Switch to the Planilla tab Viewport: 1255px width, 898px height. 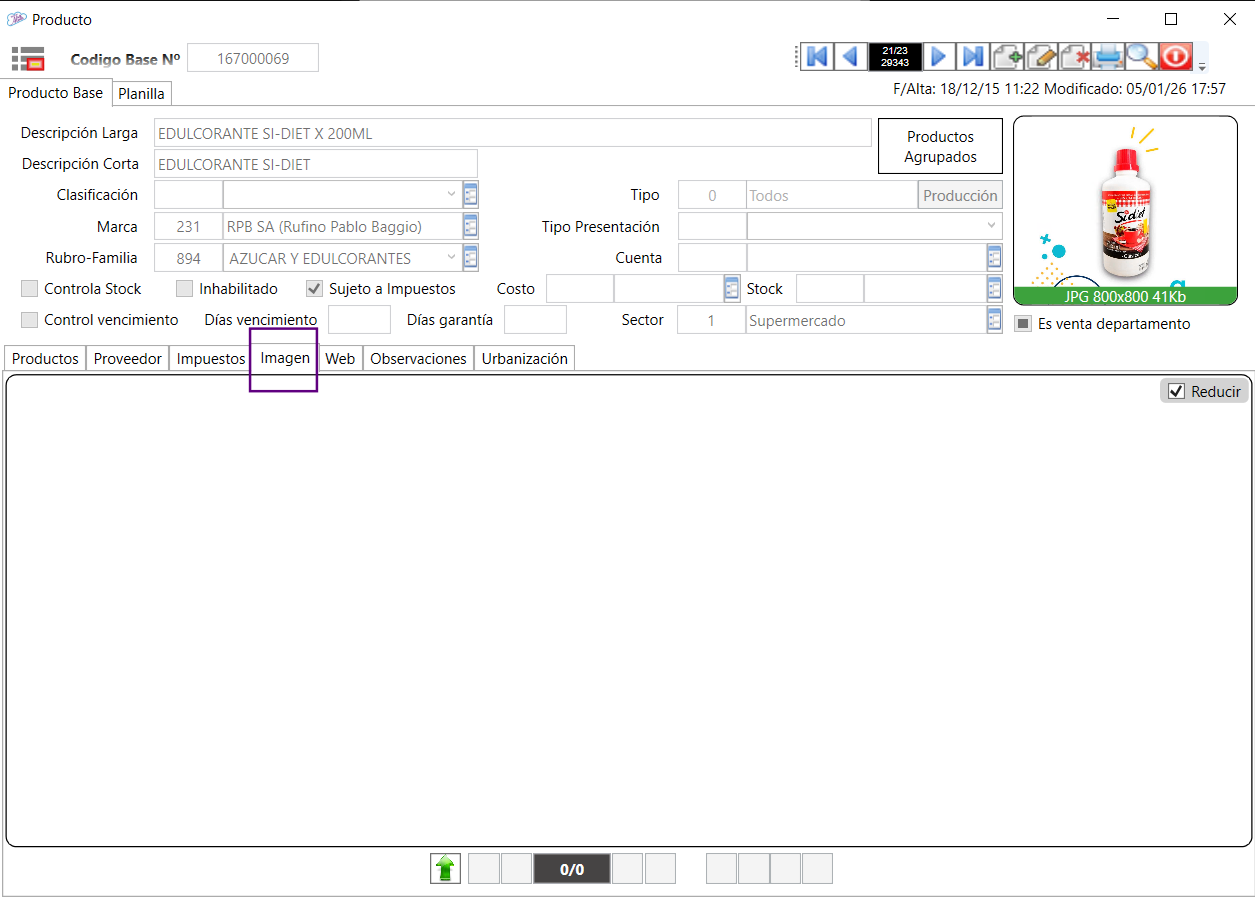[141, 94]
